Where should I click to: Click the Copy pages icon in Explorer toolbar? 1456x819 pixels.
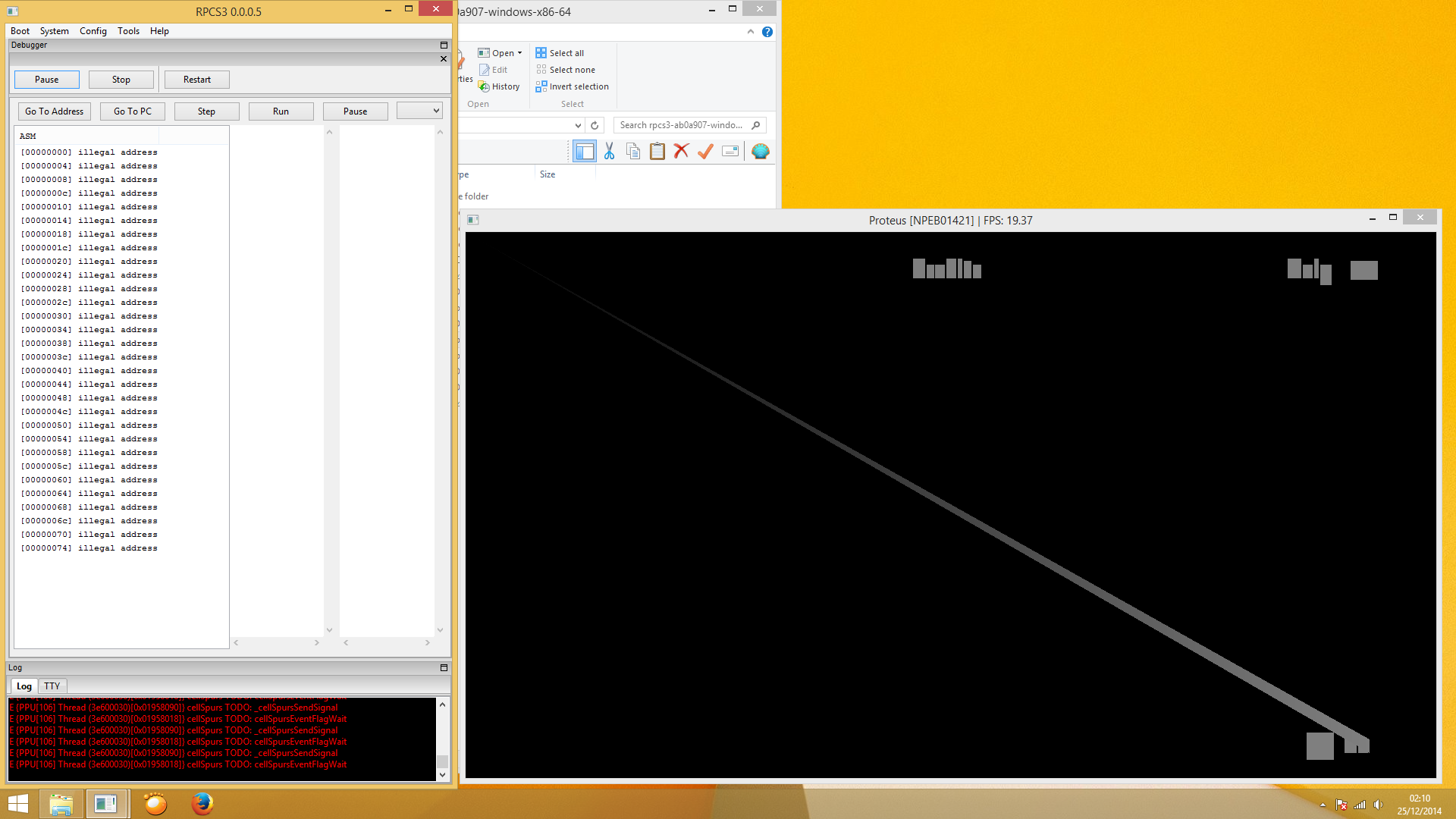(x=633, y=152)
